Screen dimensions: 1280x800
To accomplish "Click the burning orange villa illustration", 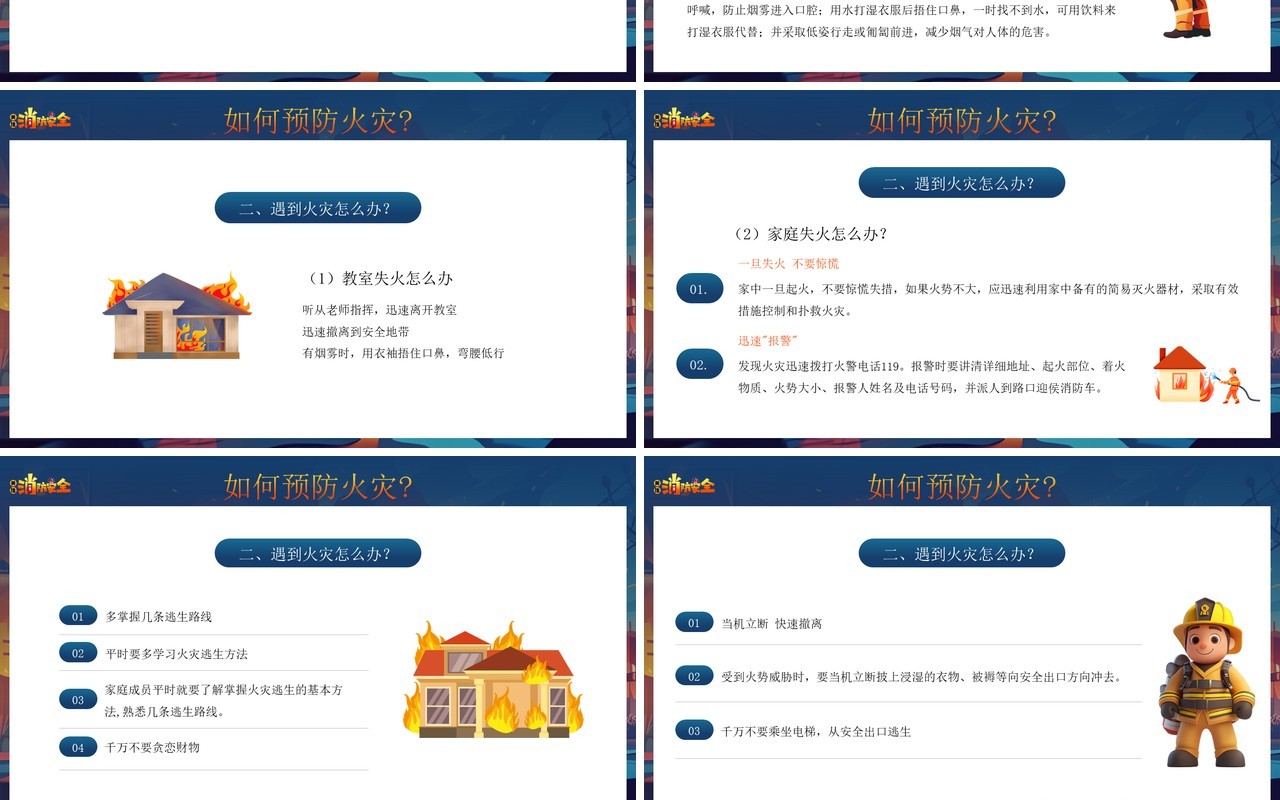I will [x=493, y=679].
